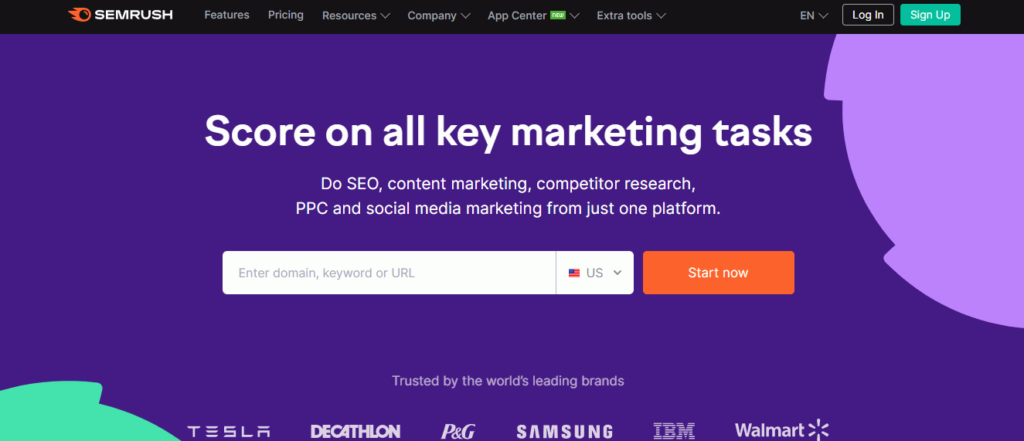The width and height of the screenshot is (1024, 441).
Task: Click the green Sign Up button
Action: point(930,15)
